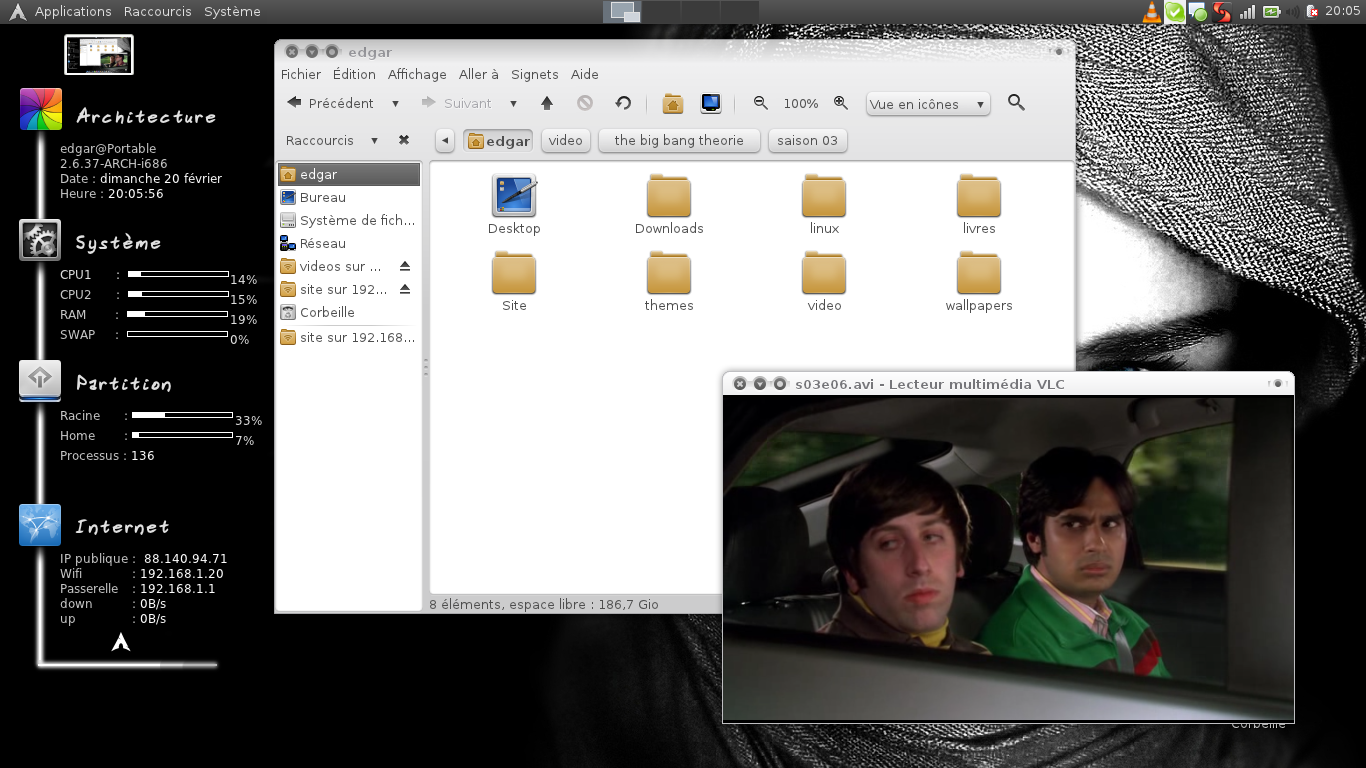Open the Computer location icon in toolbar

click(711, 103)
